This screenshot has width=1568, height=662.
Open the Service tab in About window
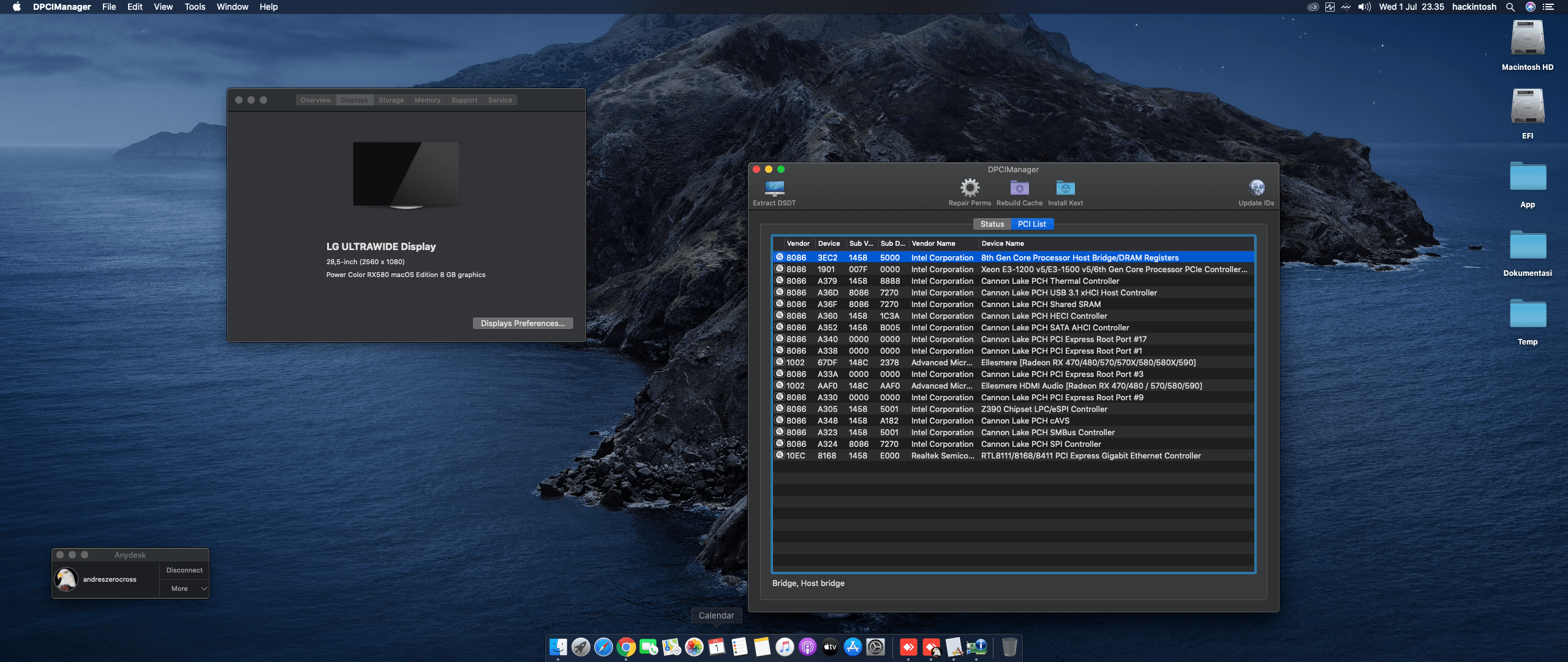[500, 100]
